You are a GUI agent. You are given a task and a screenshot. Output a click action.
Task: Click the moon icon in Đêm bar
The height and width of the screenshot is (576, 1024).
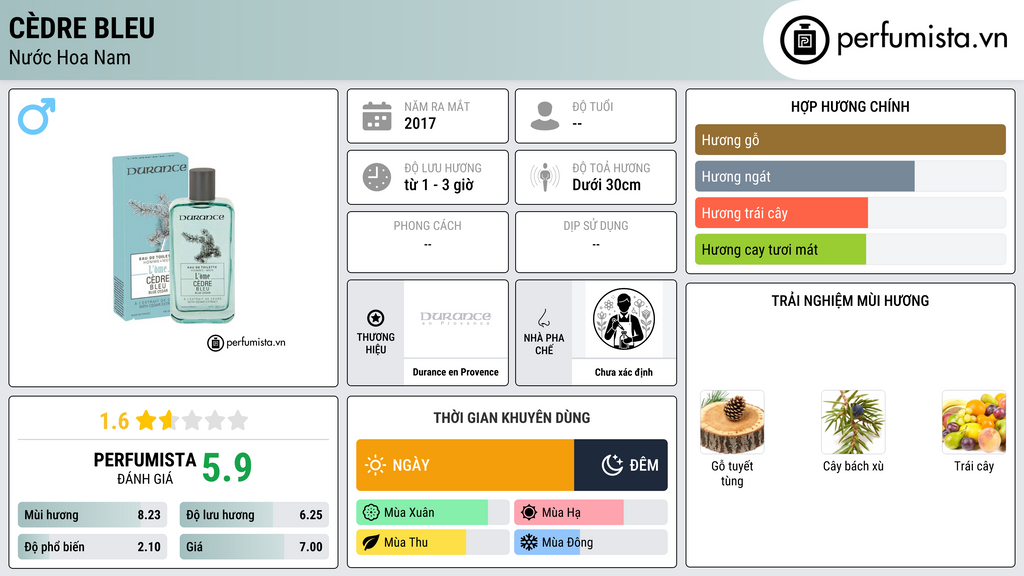tap(612, 465)
